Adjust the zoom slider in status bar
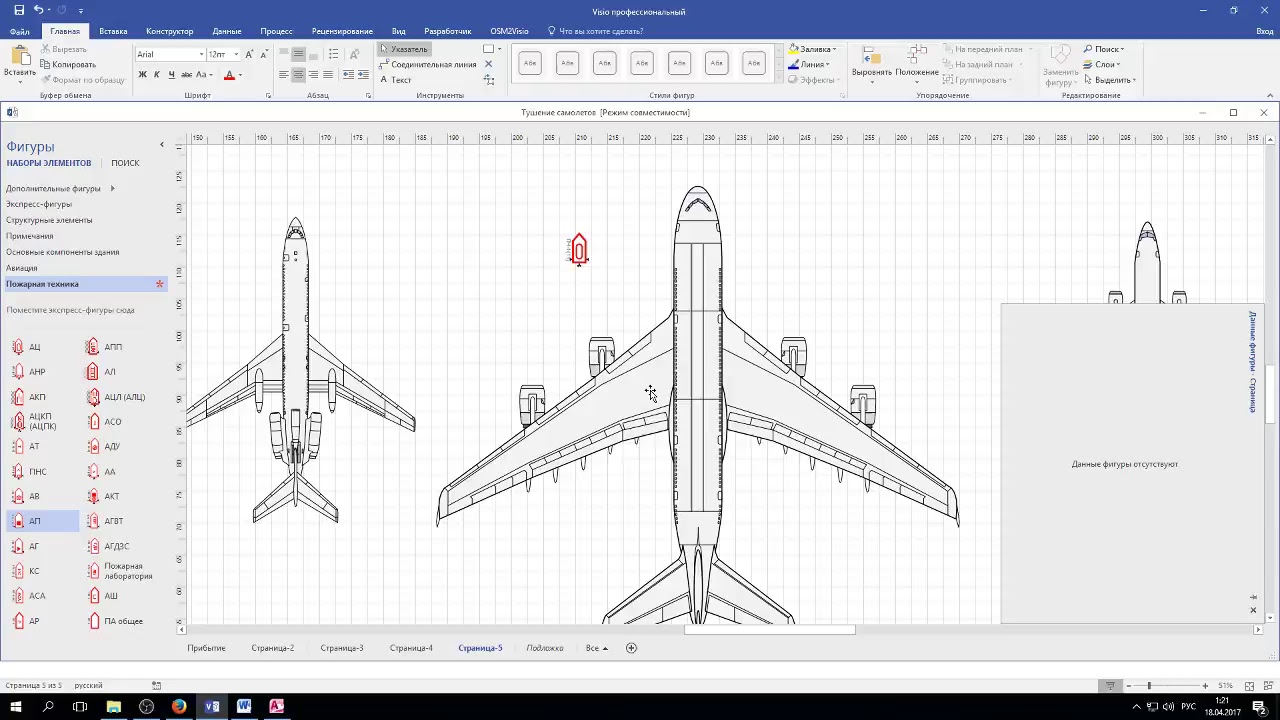This screenshot has width=1280, height=720. 1149,685
